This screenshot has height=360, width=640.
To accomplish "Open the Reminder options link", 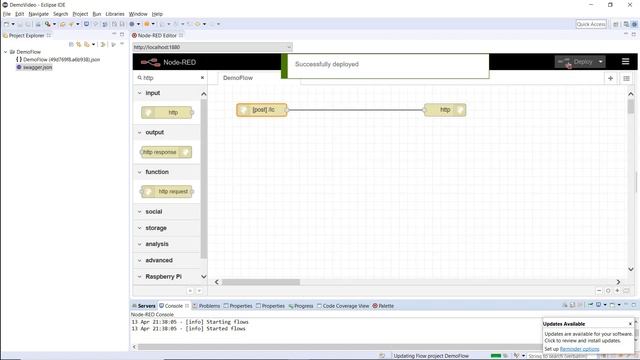I will tap(580, 349).
